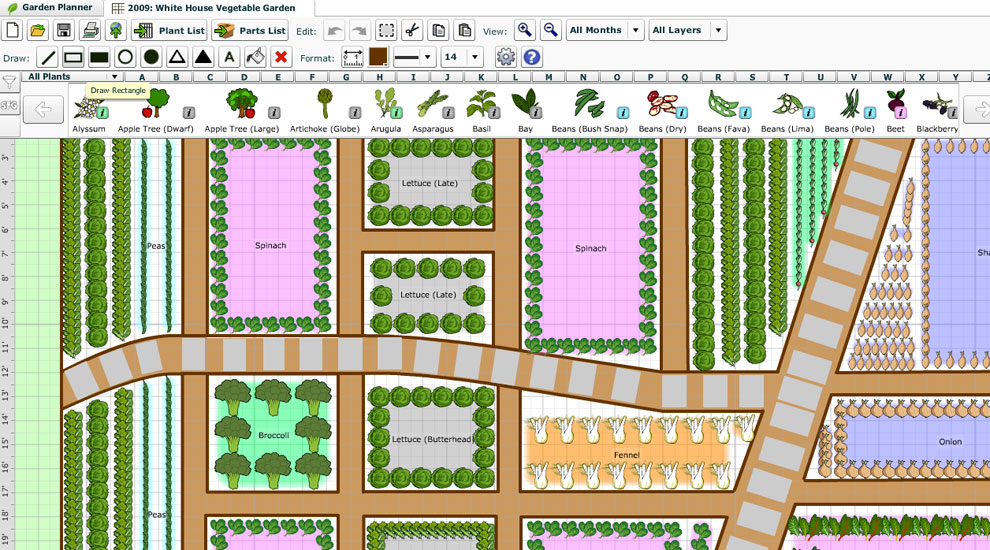The image size is (990, 550).
Task: Click the brown fill color swatch
Action: (379, 58)
